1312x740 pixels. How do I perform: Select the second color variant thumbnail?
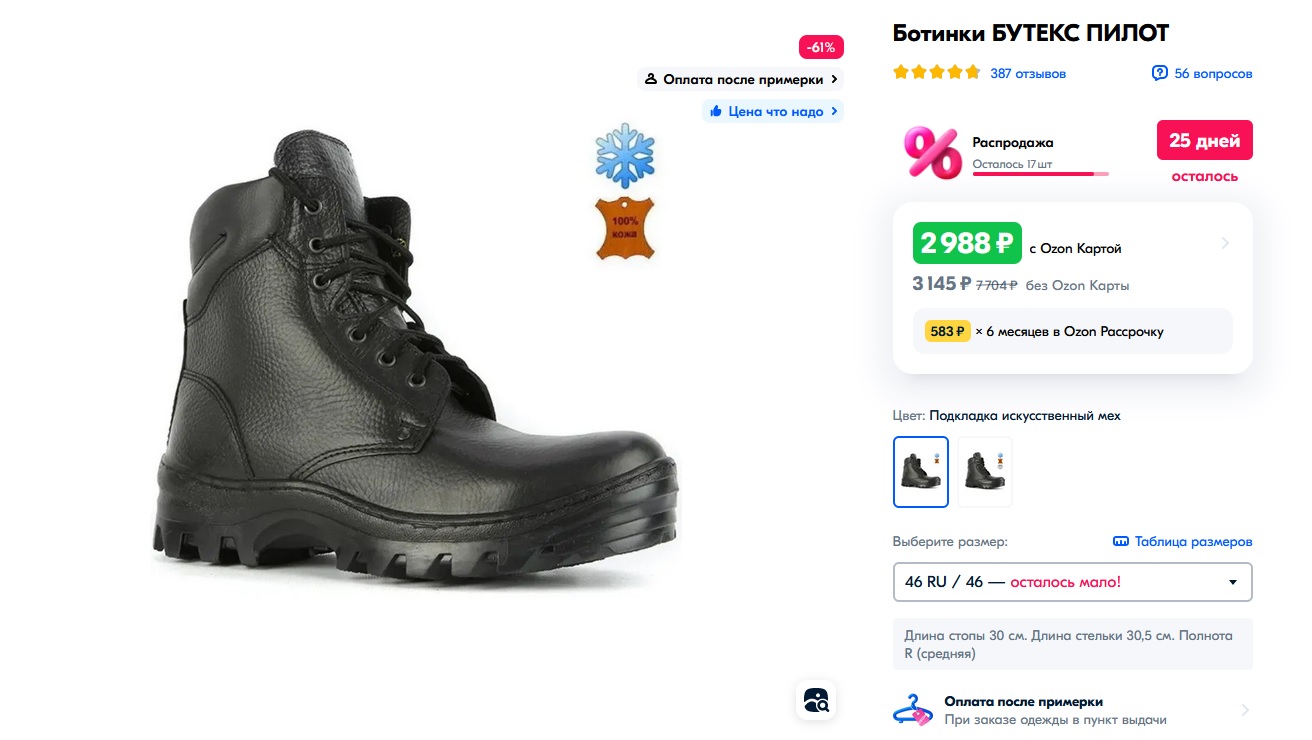[985, 472]
